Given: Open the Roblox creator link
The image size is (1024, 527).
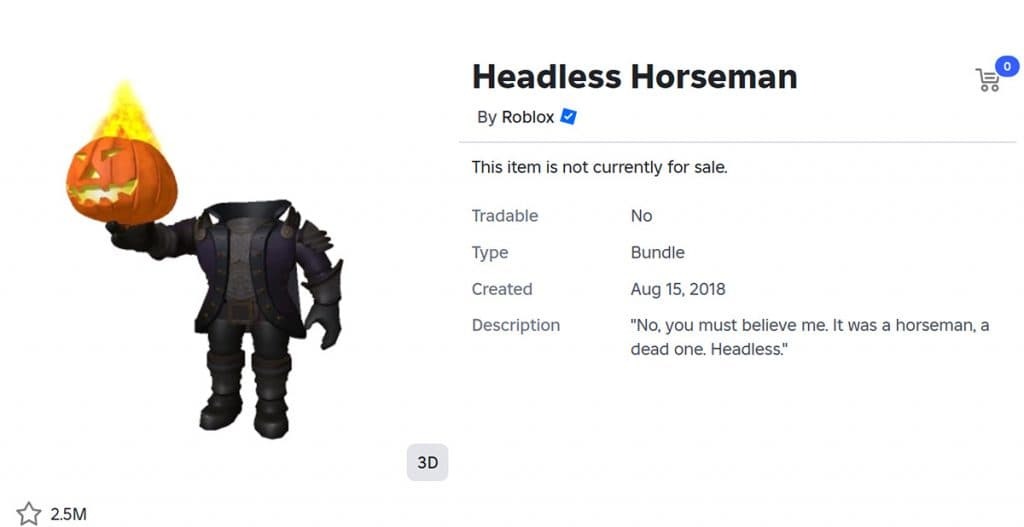Looking at the screenshot, I should point(527,117).
